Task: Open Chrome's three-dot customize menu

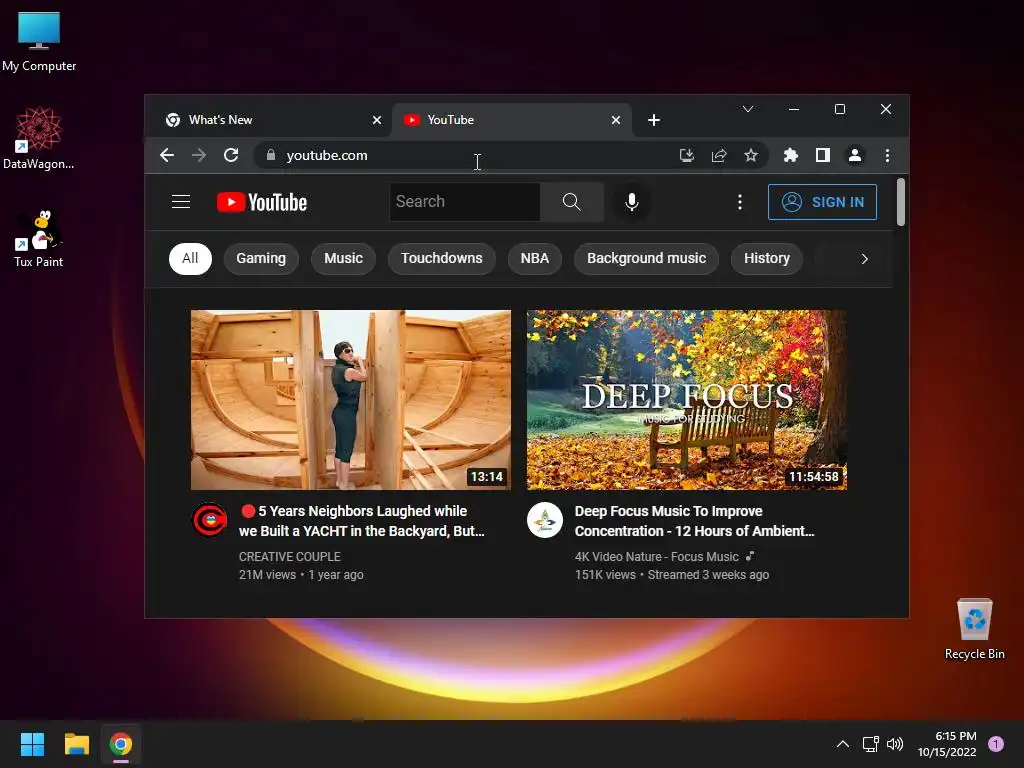Action: point(887,155)
